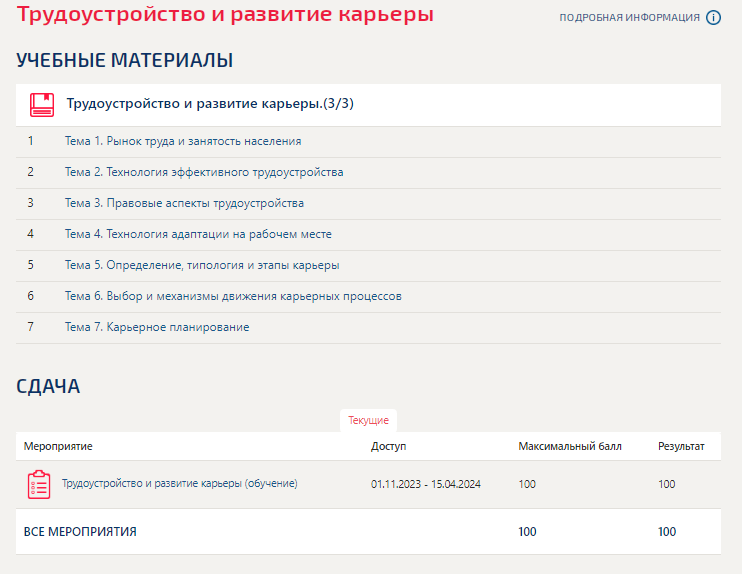Open Тема 4. Технология адаптации на рабочем месте

198,234
